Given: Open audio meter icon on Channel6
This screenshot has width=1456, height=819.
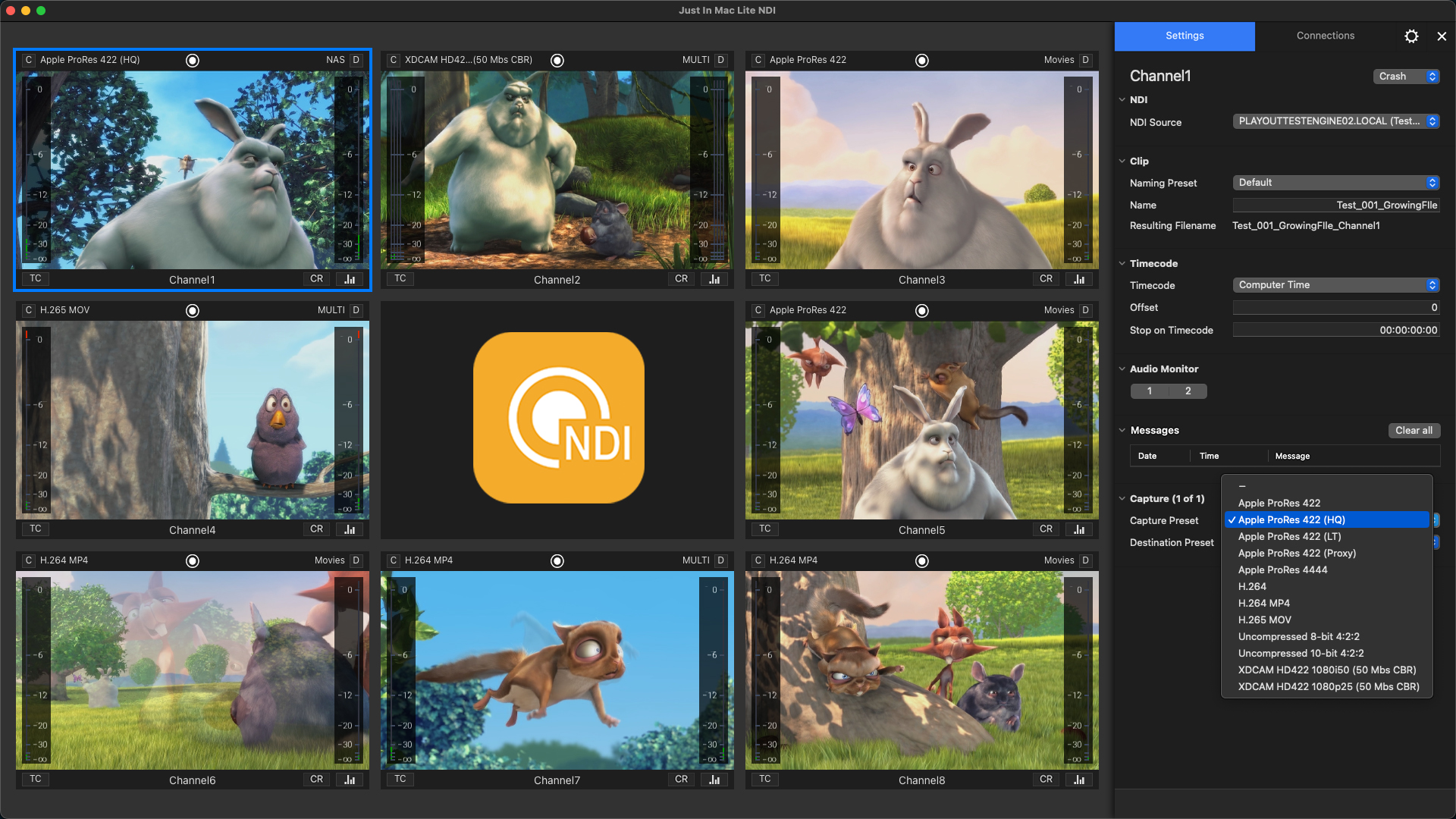Looking at the screenshot, I should pyautogui.click(x=350, y=780).
